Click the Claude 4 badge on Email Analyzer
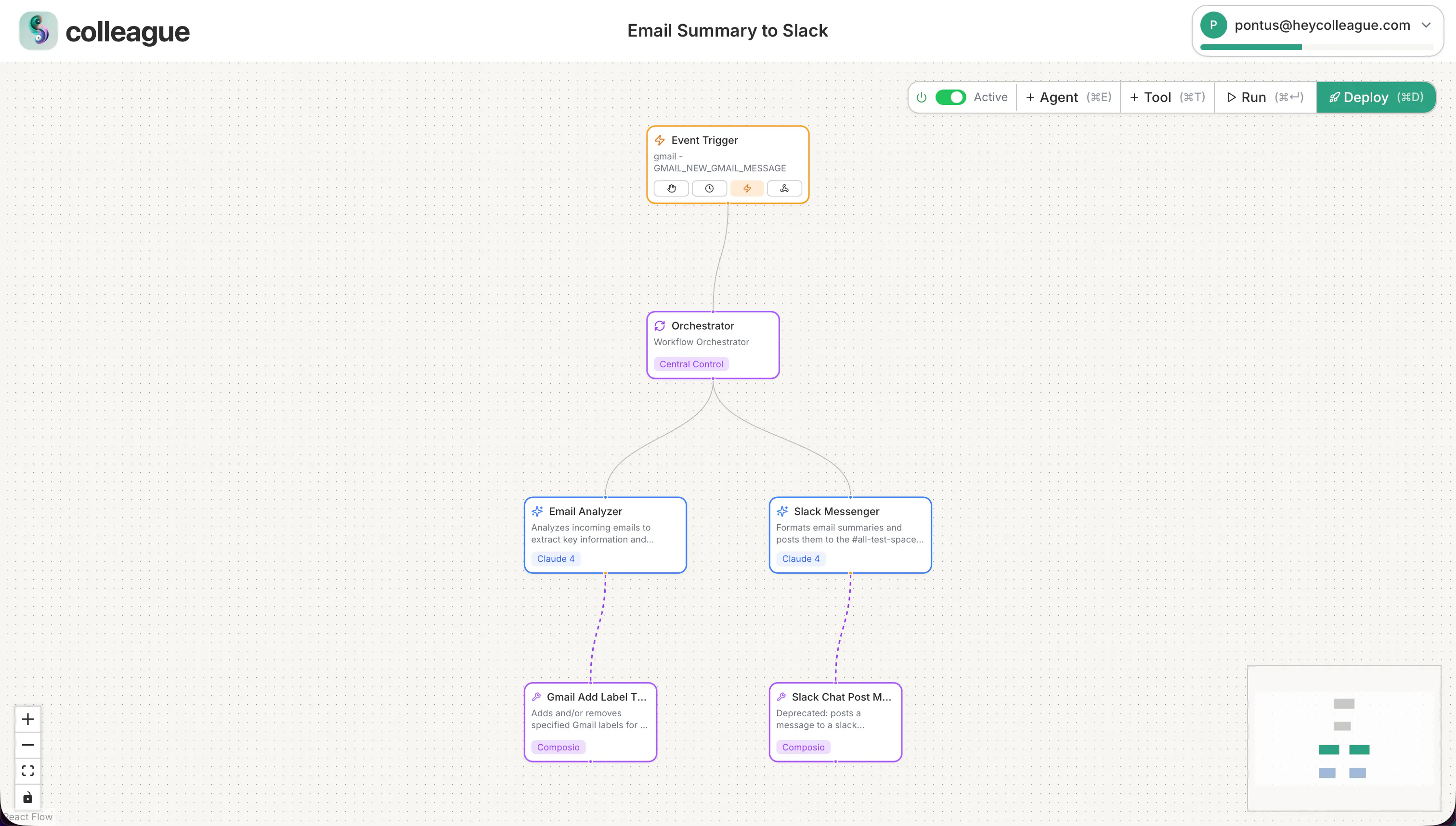Screen dimensions: 1456x826 coord(556,558)
